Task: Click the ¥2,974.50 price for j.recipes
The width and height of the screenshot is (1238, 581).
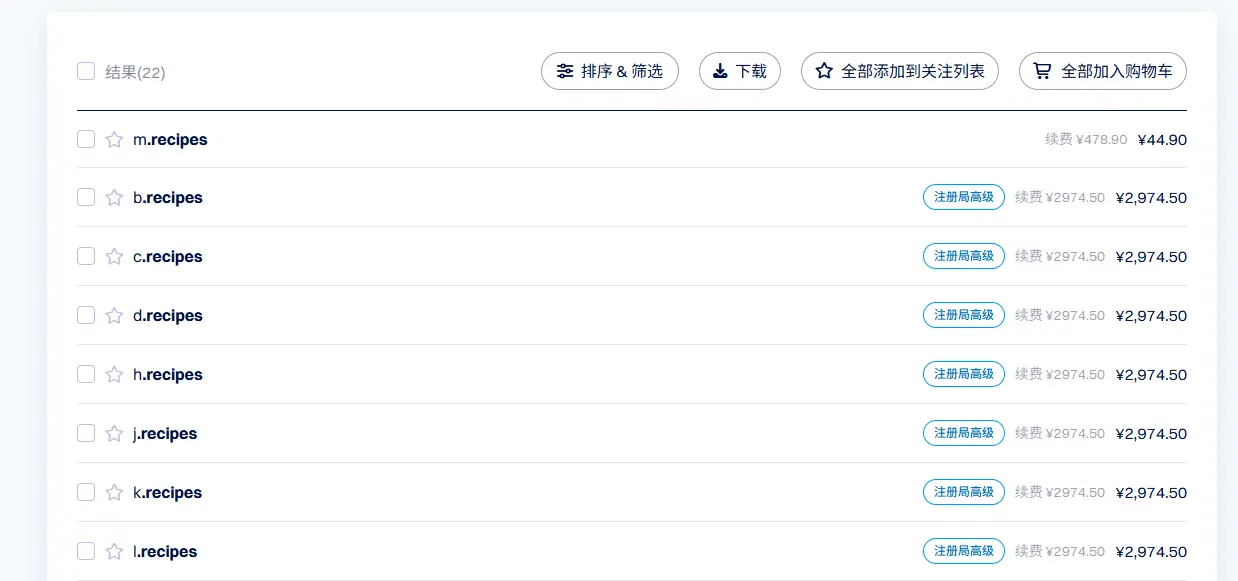Action: point(1151,434)
